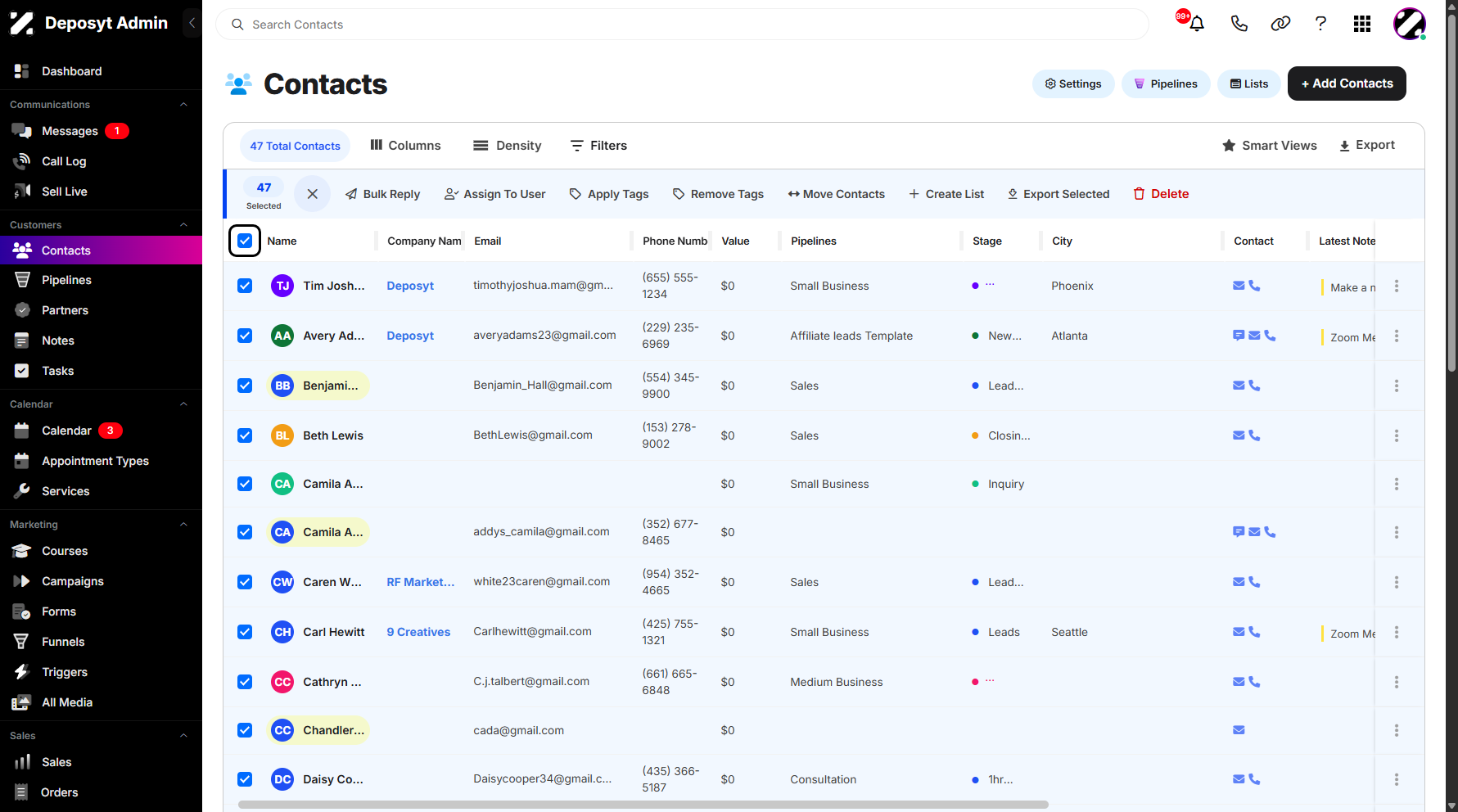Viewport: 1458px width, 812px height.
Task: Open the user profile avatar
Action: (x=1410, y=24)
